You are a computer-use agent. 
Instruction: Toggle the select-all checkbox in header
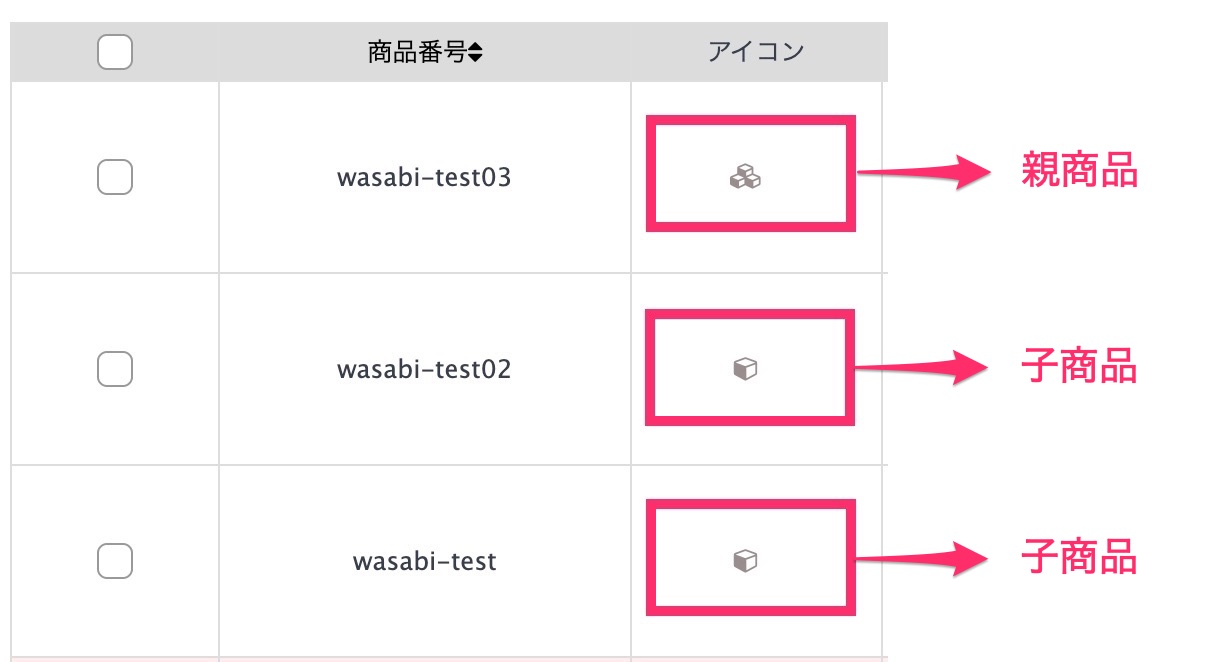click(x=115, y=52)
